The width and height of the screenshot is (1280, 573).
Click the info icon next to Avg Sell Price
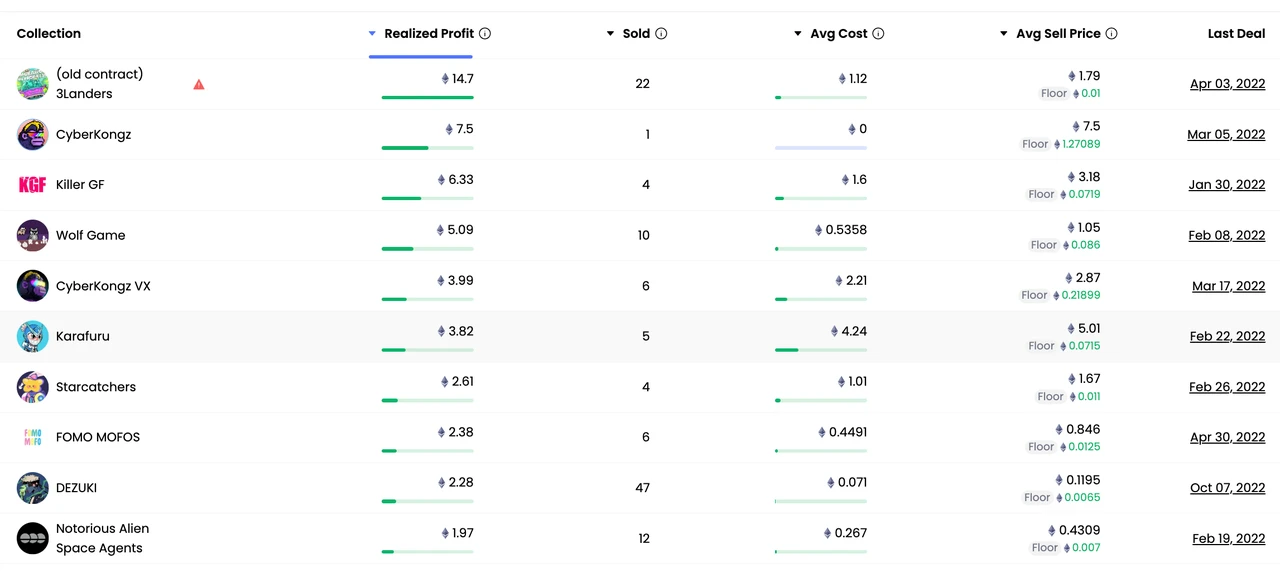click(1111, 34)
